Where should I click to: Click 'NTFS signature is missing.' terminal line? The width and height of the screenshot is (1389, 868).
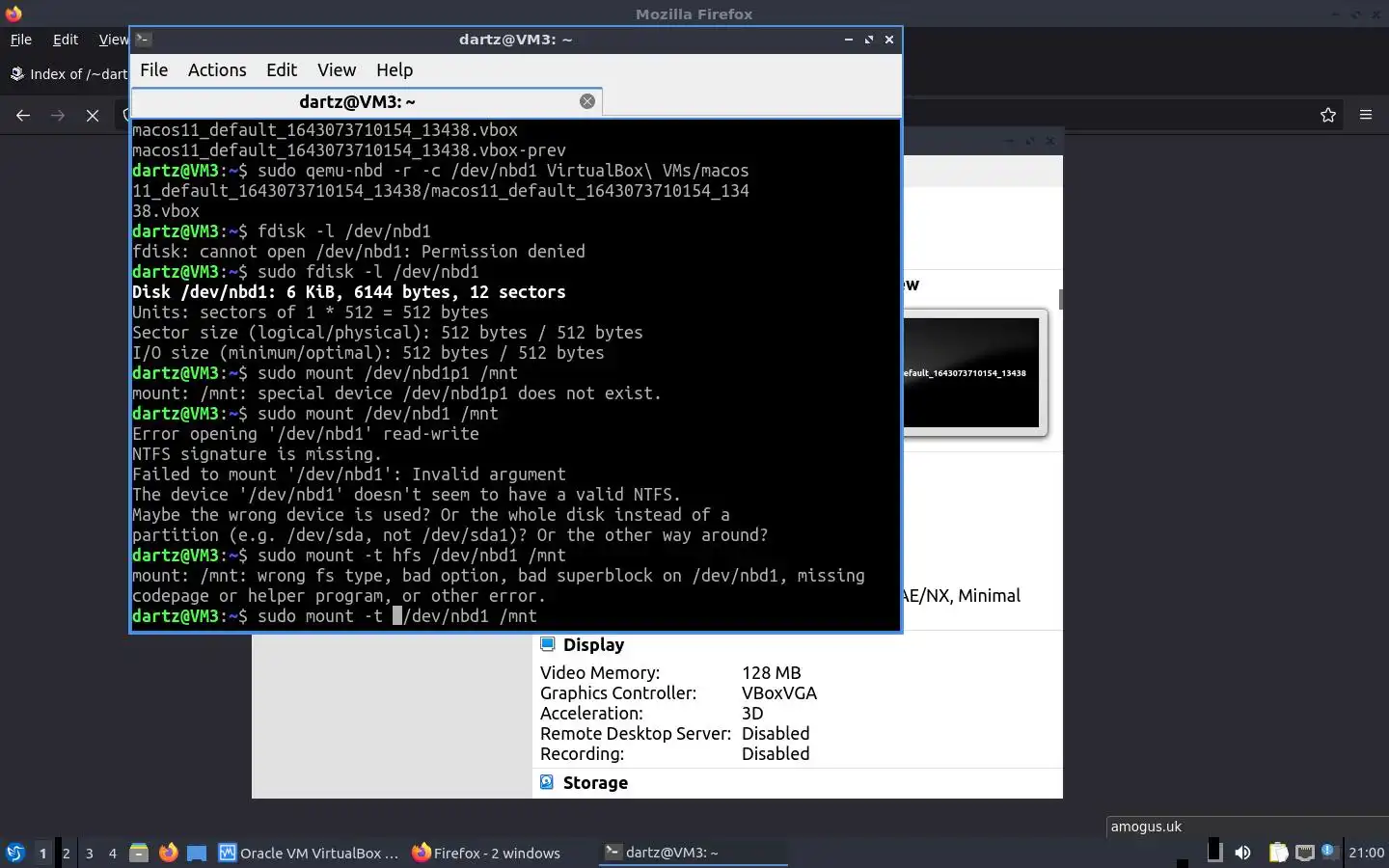pos(257,453)
